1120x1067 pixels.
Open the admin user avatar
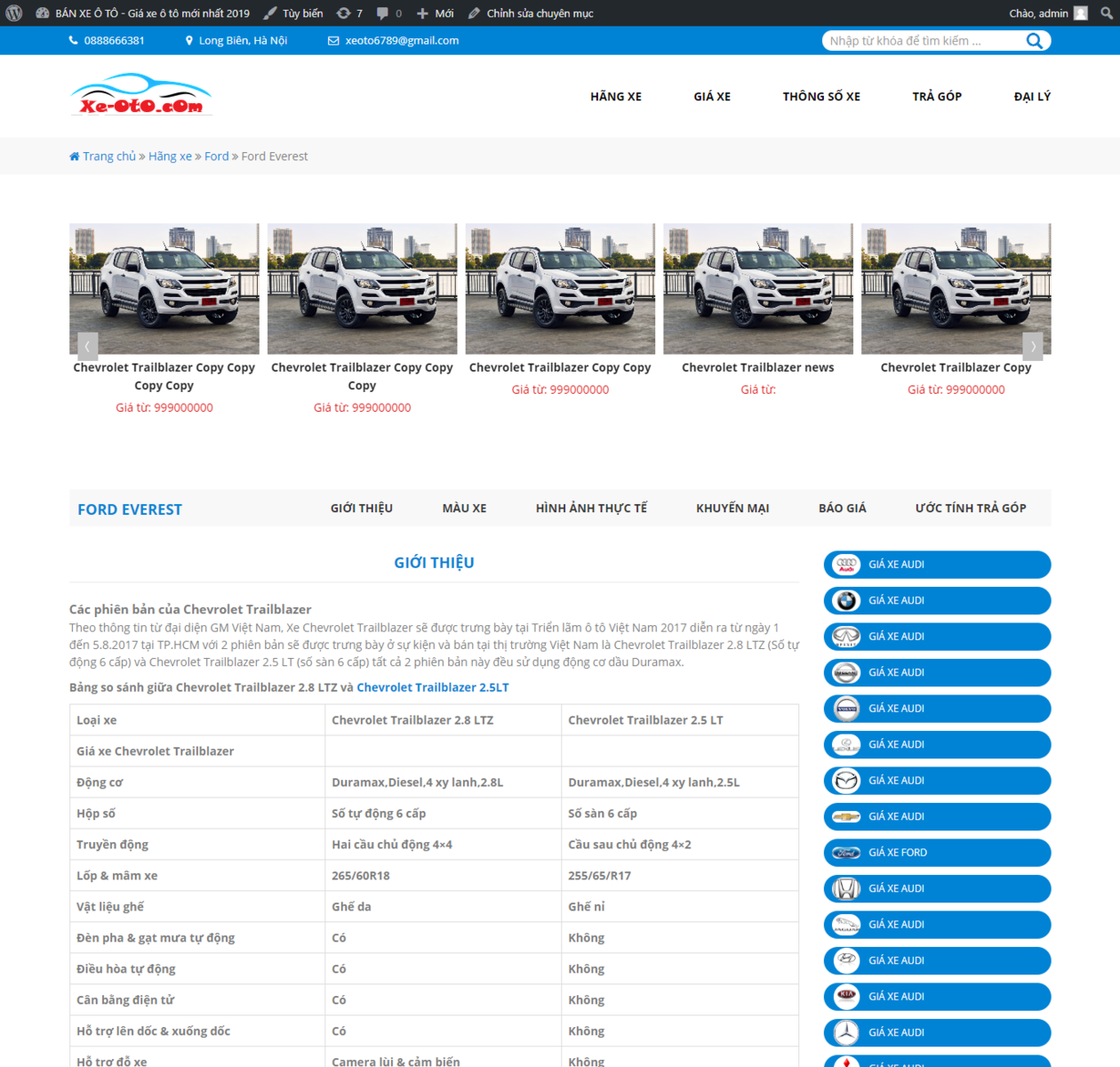click(1081, 13)
